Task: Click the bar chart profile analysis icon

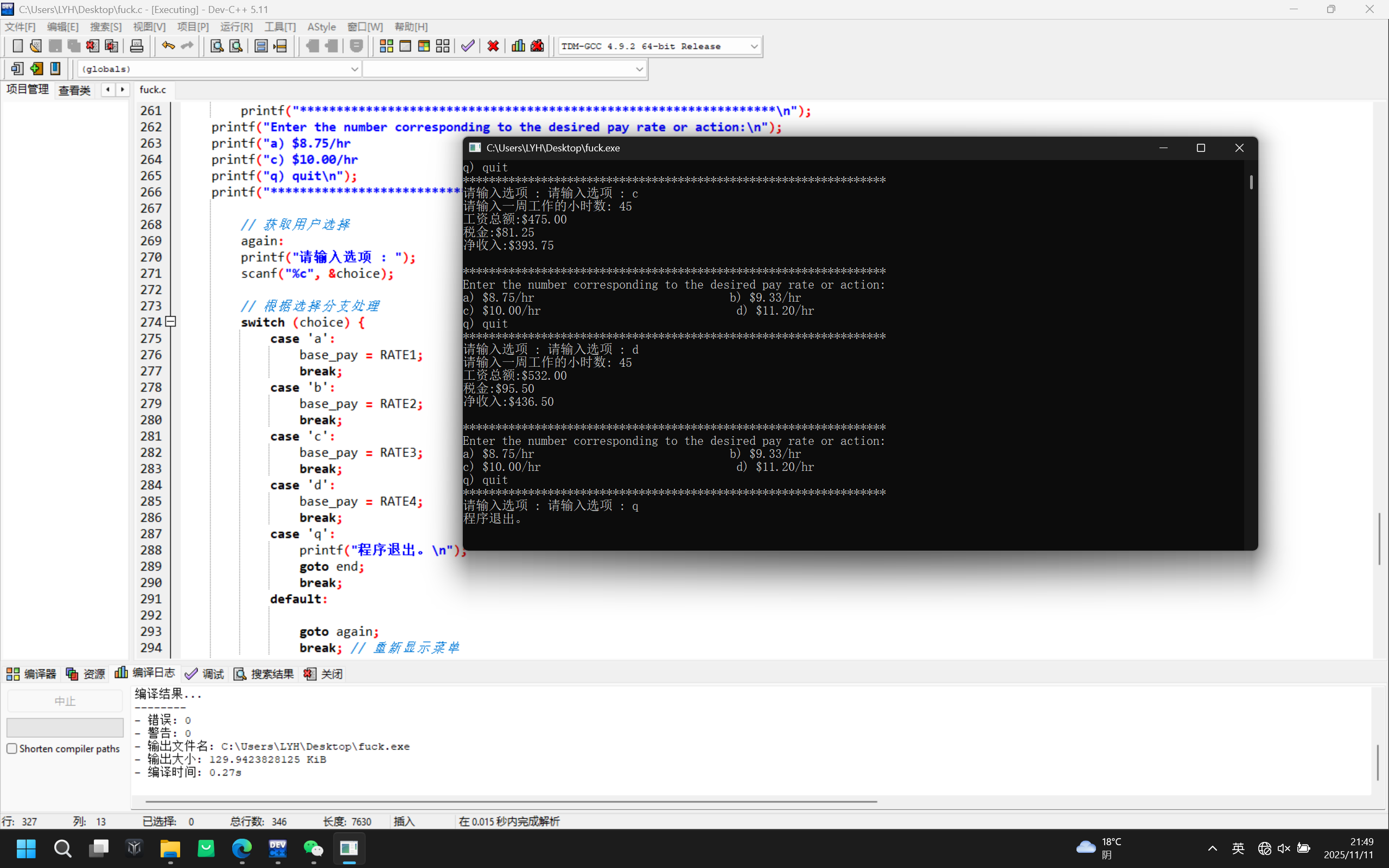Action: point(518,46)
